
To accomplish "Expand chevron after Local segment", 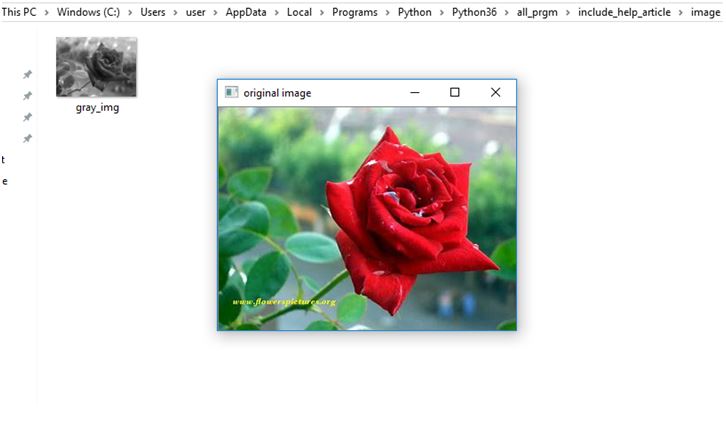I will point(322,13).
